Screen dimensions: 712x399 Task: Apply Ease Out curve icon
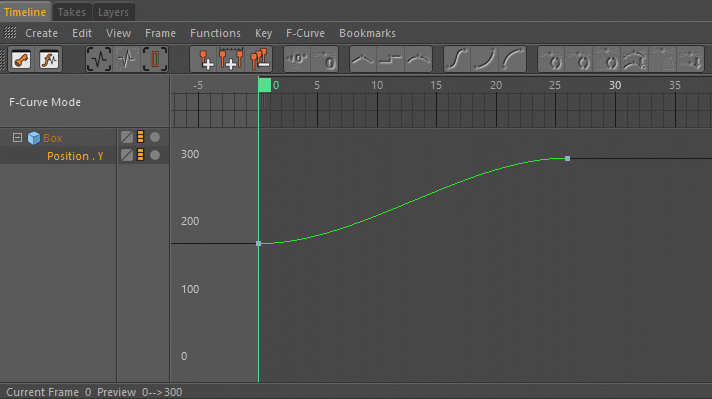[512, 59]
